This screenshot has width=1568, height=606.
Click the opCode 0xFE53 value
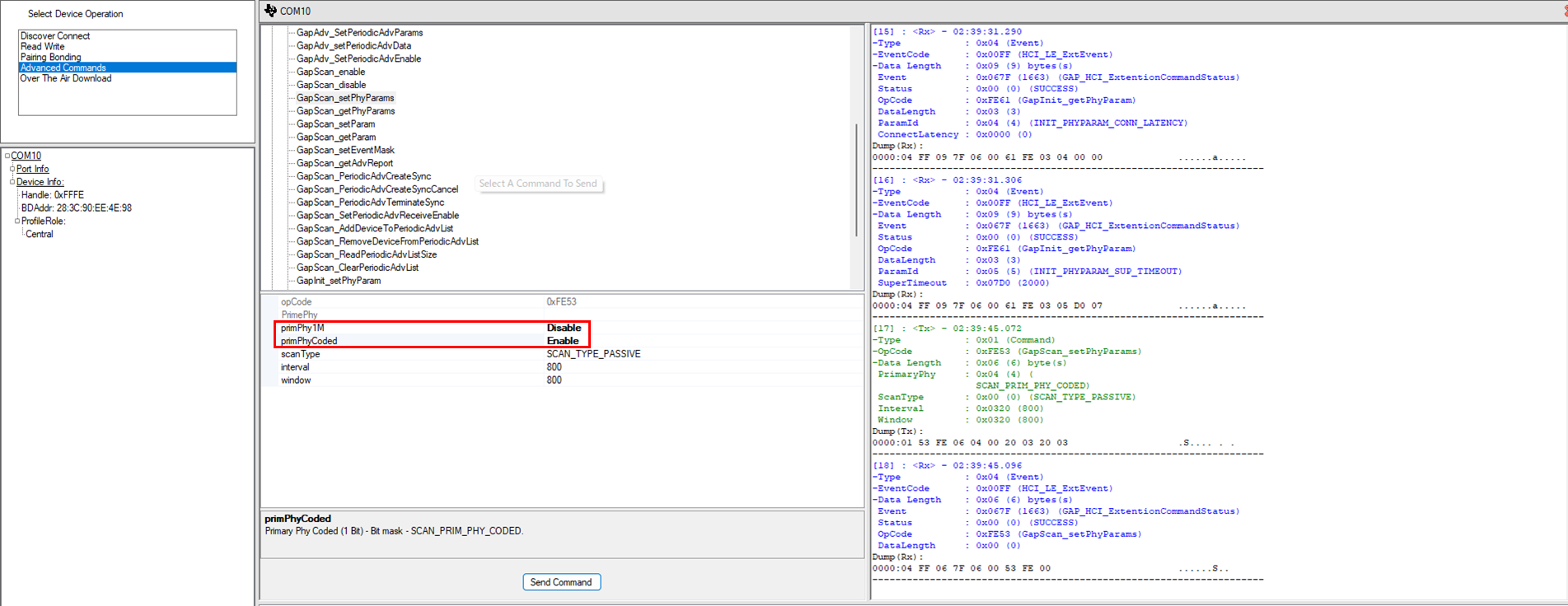click(561, 302)
